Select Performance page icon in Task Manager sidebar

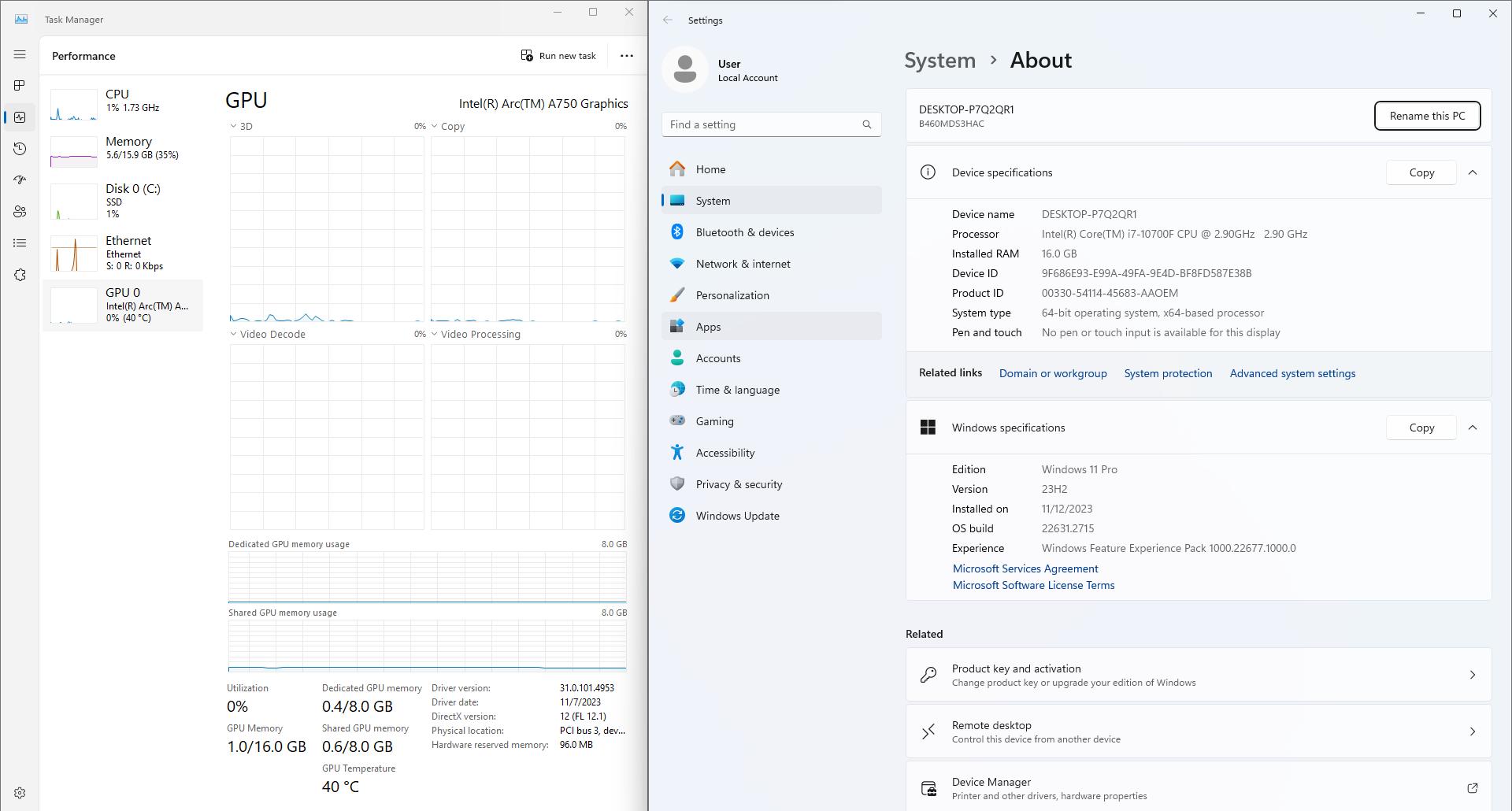point(20,117)
